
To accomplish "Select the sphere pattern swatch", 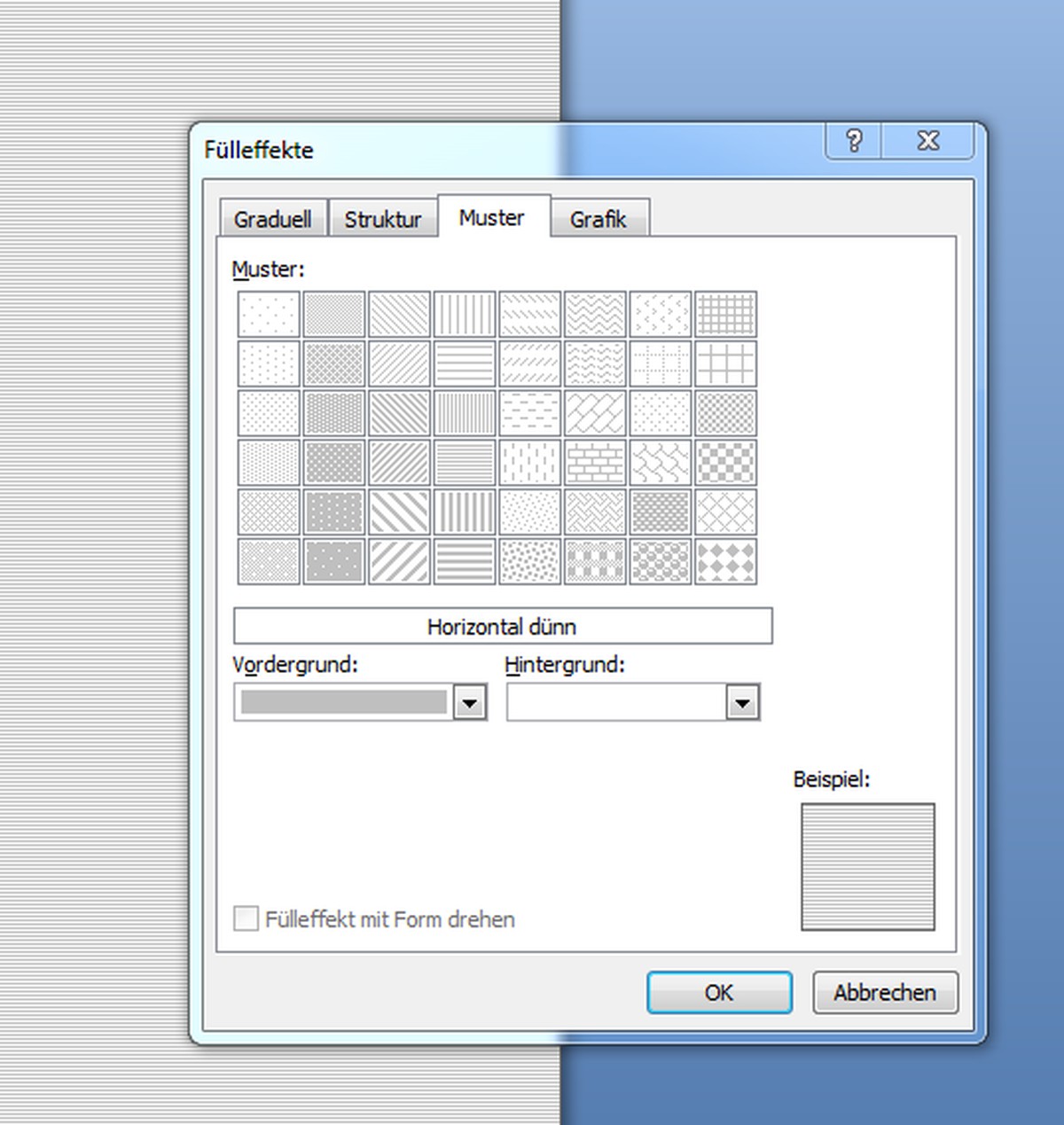I will [661, 562].
